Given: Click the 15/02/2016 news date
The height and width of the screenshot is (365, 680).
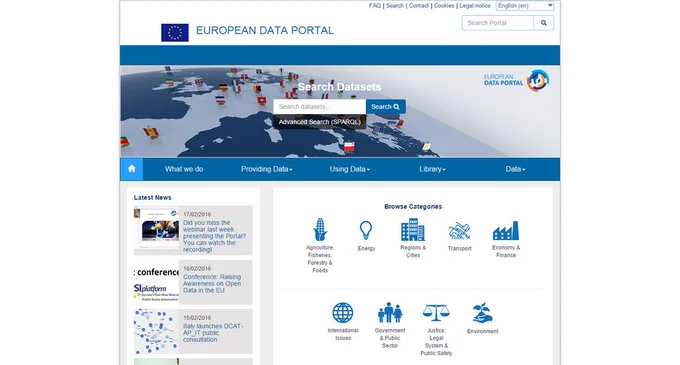Looking at the screenshot, I should pos(197,317).
